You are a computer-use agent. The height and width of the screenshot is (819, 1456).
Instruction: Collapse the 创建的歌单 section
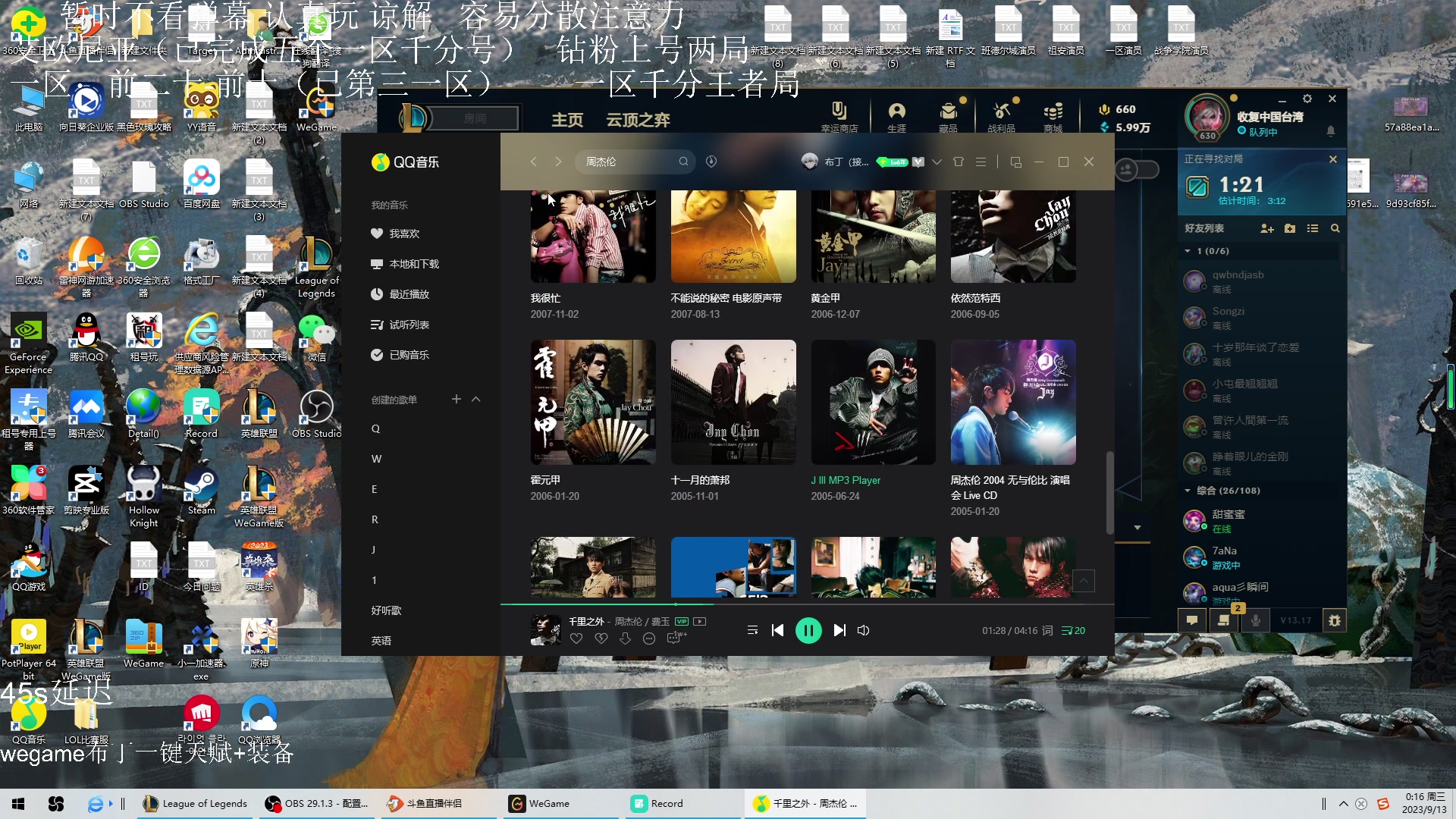coord(476,399)
